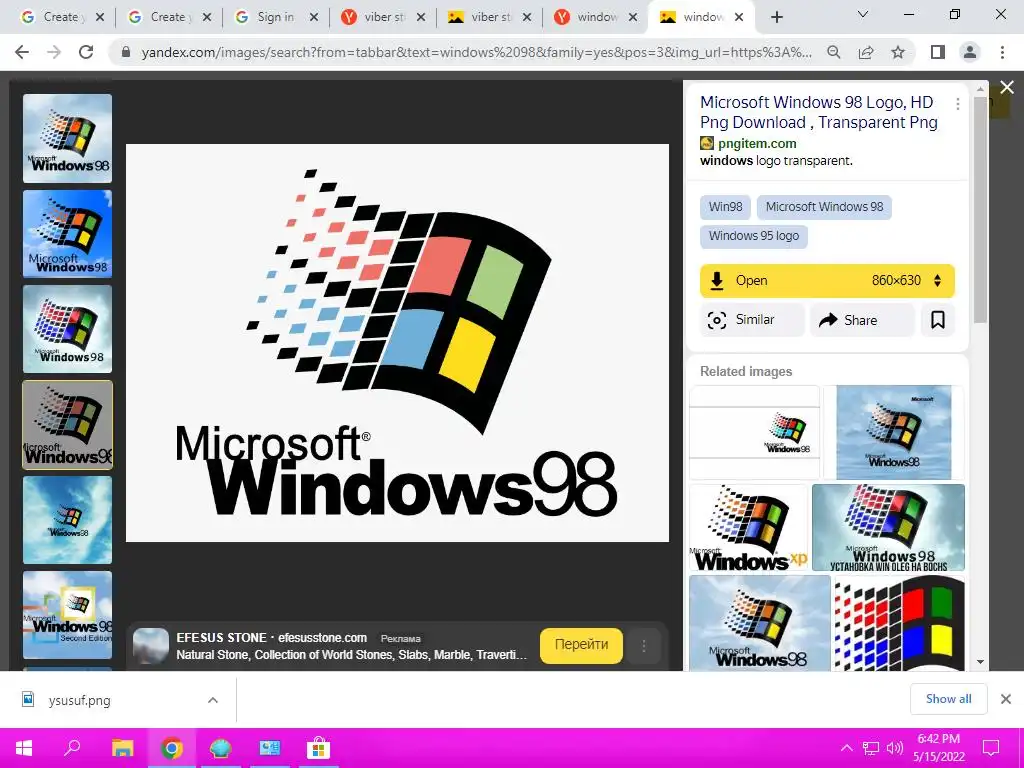1024x768 pixels.
Task: Close the Sign in tab
Action: click(313, 18)
